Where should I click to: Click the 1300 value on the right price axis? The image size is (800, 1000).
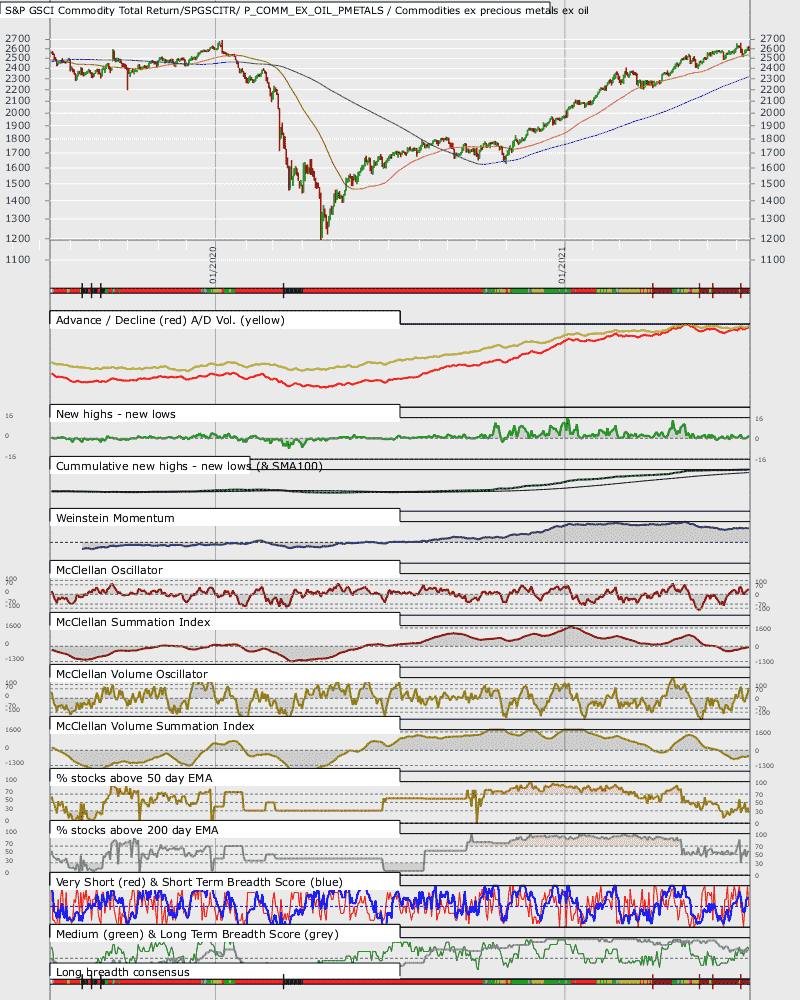pyautogui.click(x=773, y=219)
